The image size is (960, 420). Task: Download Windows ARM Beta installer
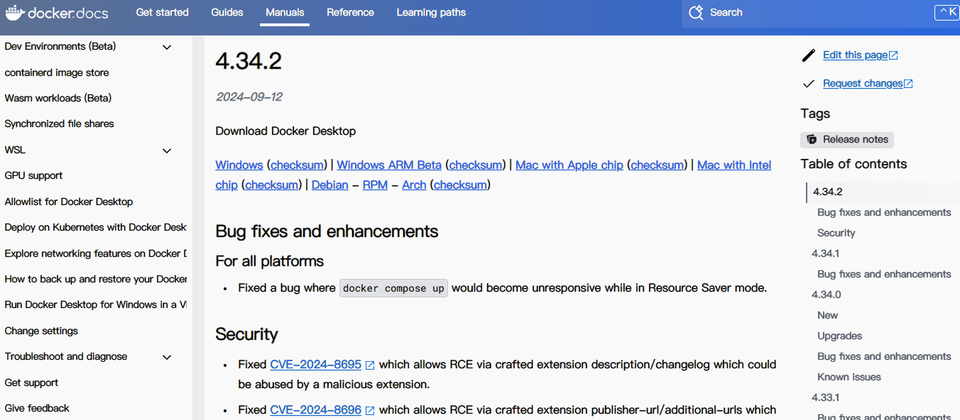click(x=389, y=165)
